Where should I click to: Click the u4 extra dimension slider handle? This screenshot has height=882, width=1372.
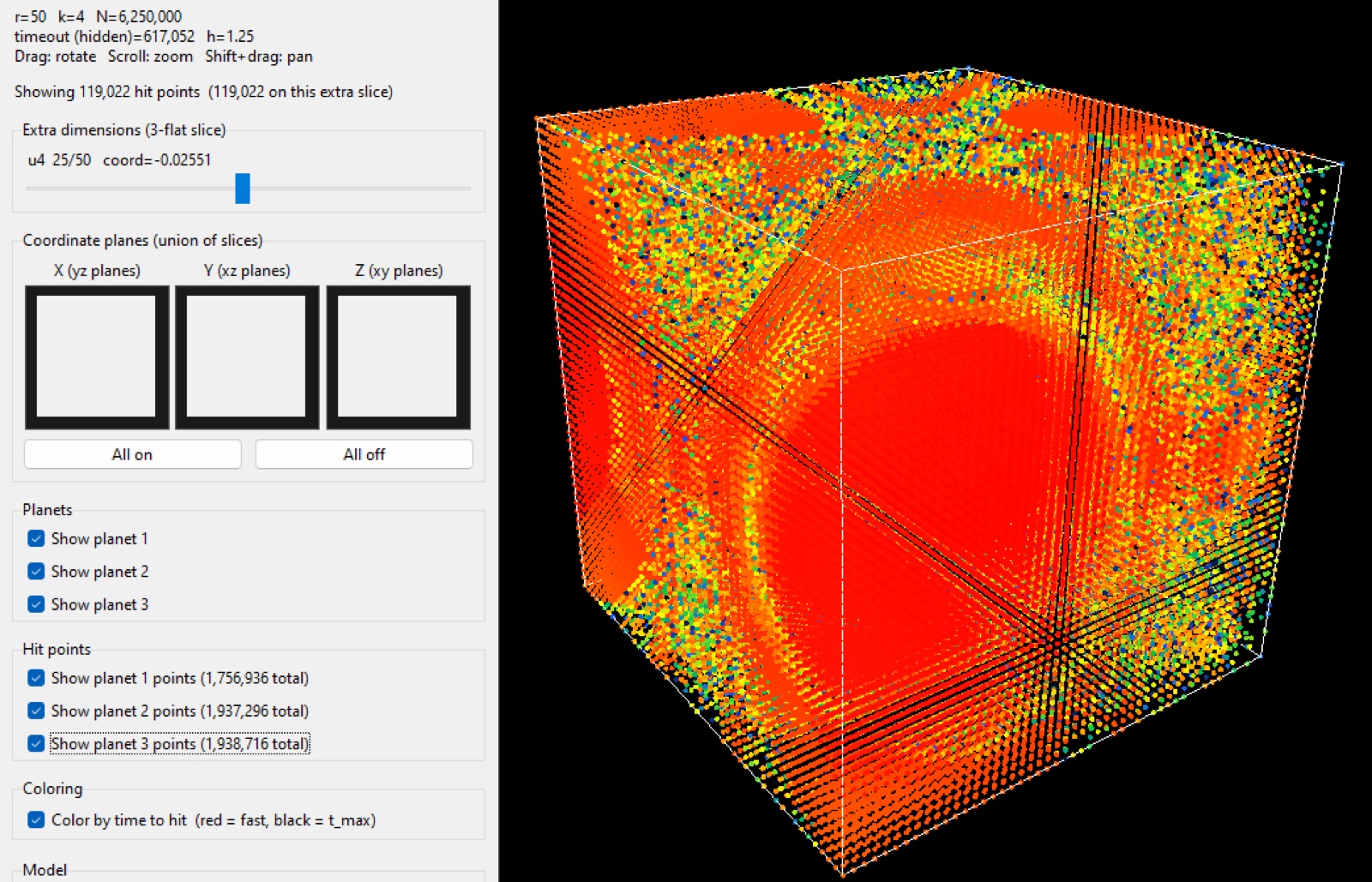point(243,189)
